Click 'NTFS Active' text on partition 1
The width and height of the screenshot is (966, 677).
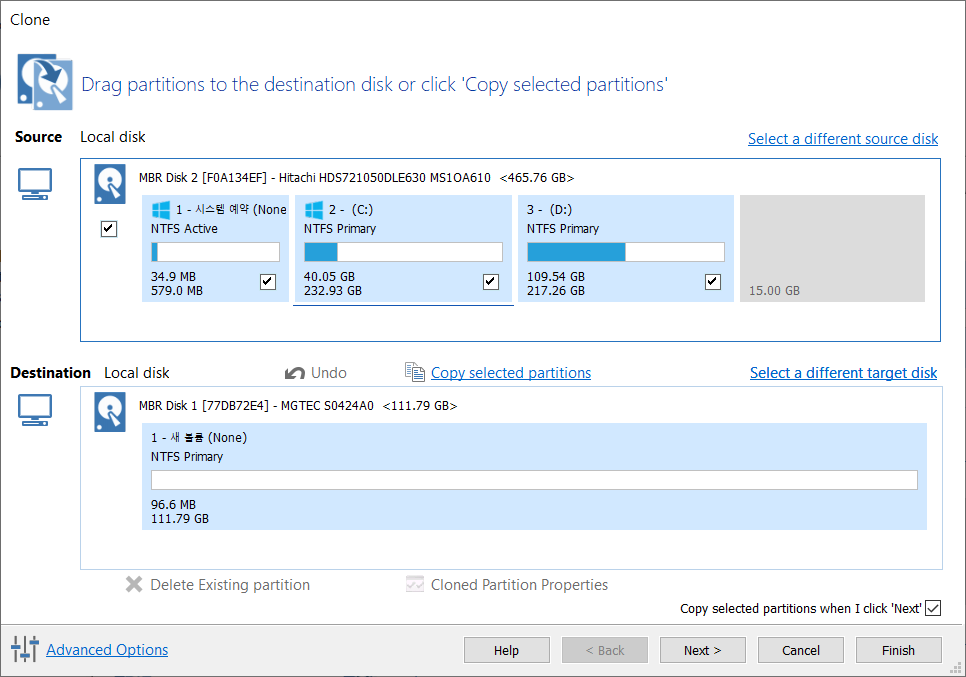pos(184,229)
